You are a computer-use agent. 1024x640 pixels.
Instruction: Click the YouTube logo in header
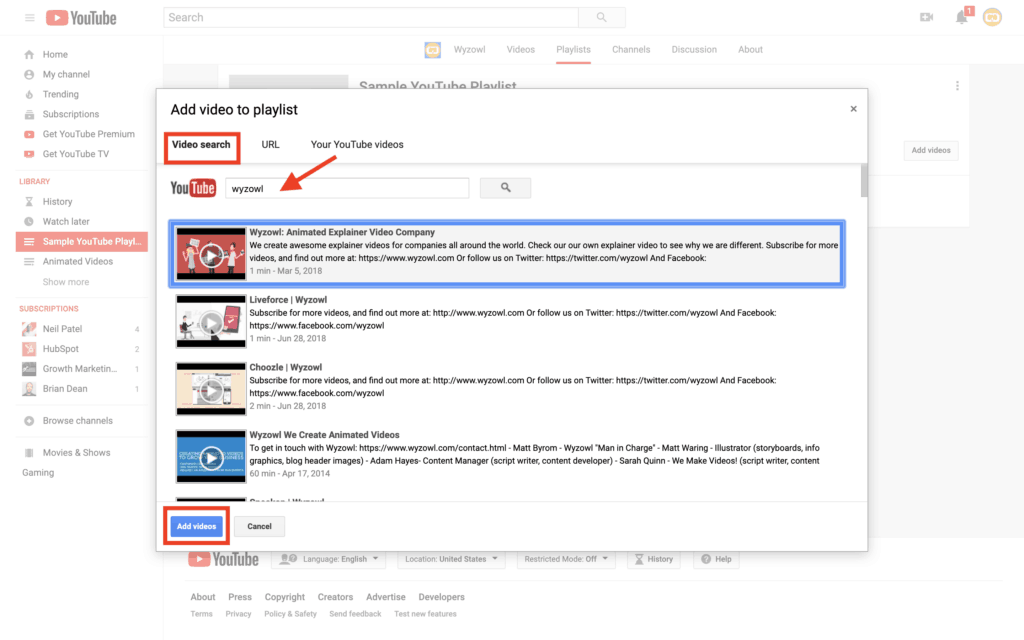pos(81,18)
